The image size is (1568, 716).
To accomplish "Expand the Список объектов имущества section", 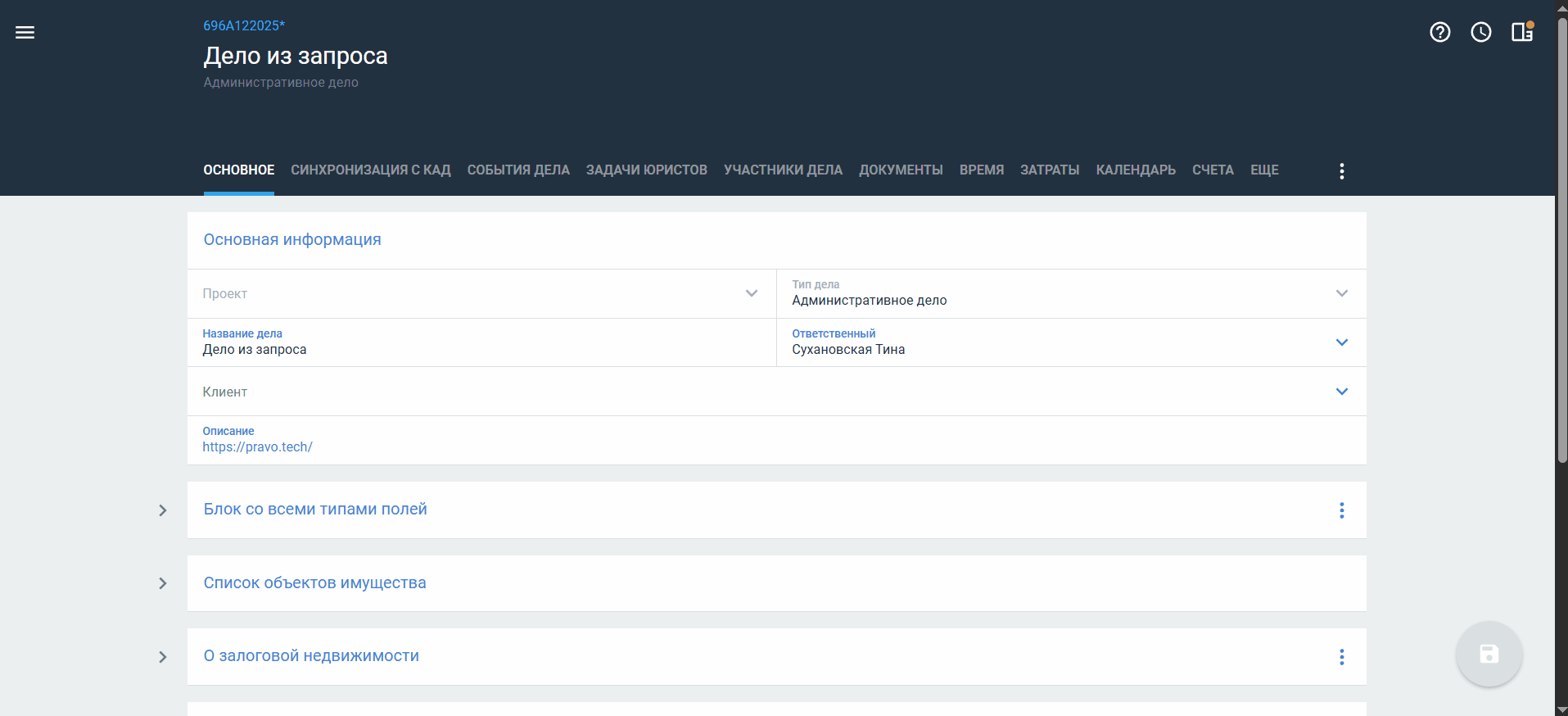I will tap(162, 583).
